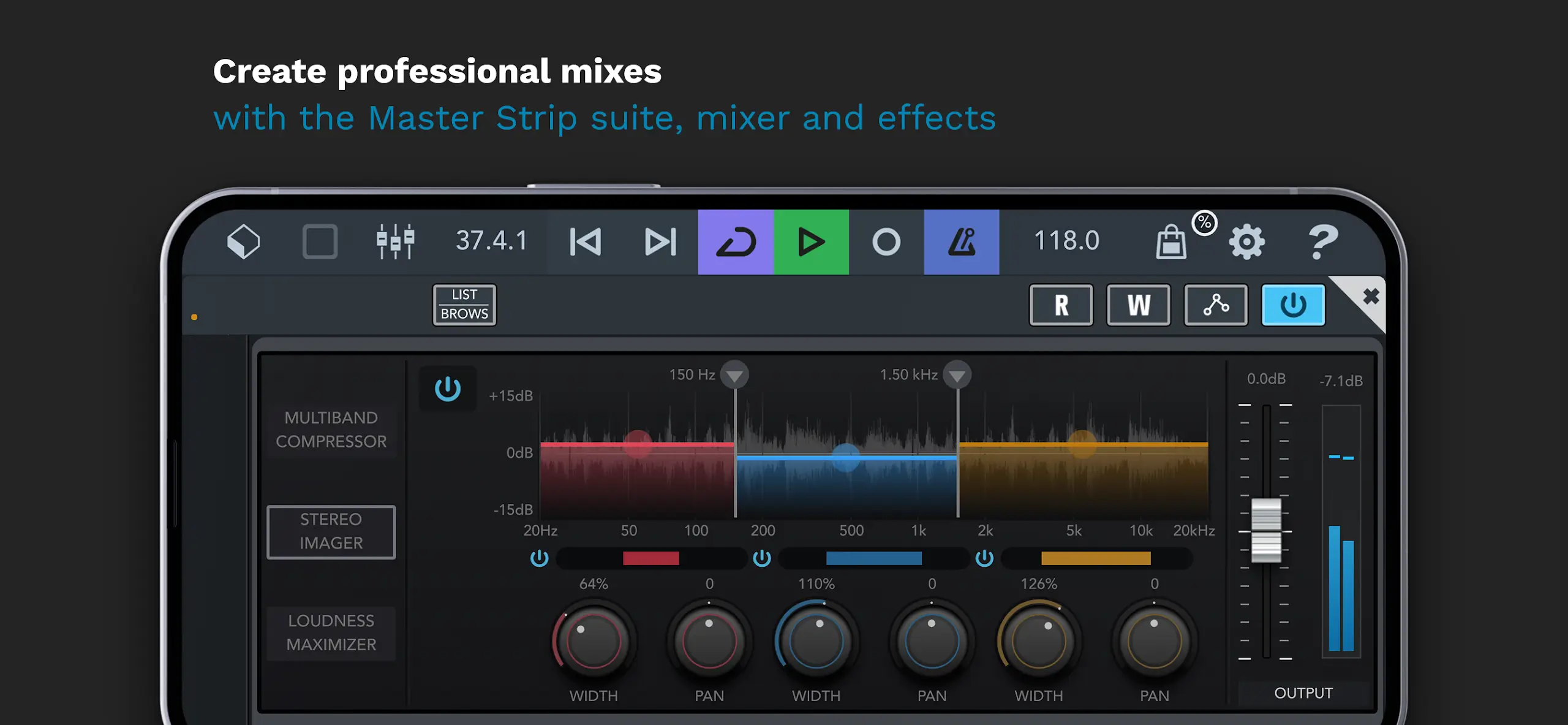
Task: Open the automation routing options
Action: pos(1216,305)
